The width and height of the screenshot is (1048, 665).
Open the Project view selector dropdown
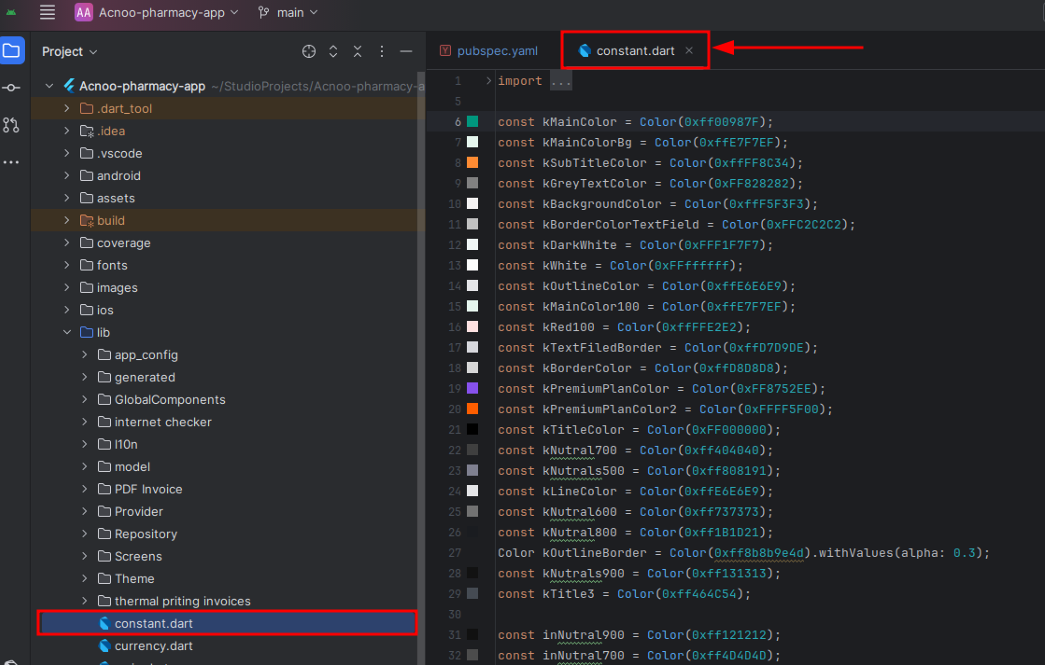[x=70, y=51]
